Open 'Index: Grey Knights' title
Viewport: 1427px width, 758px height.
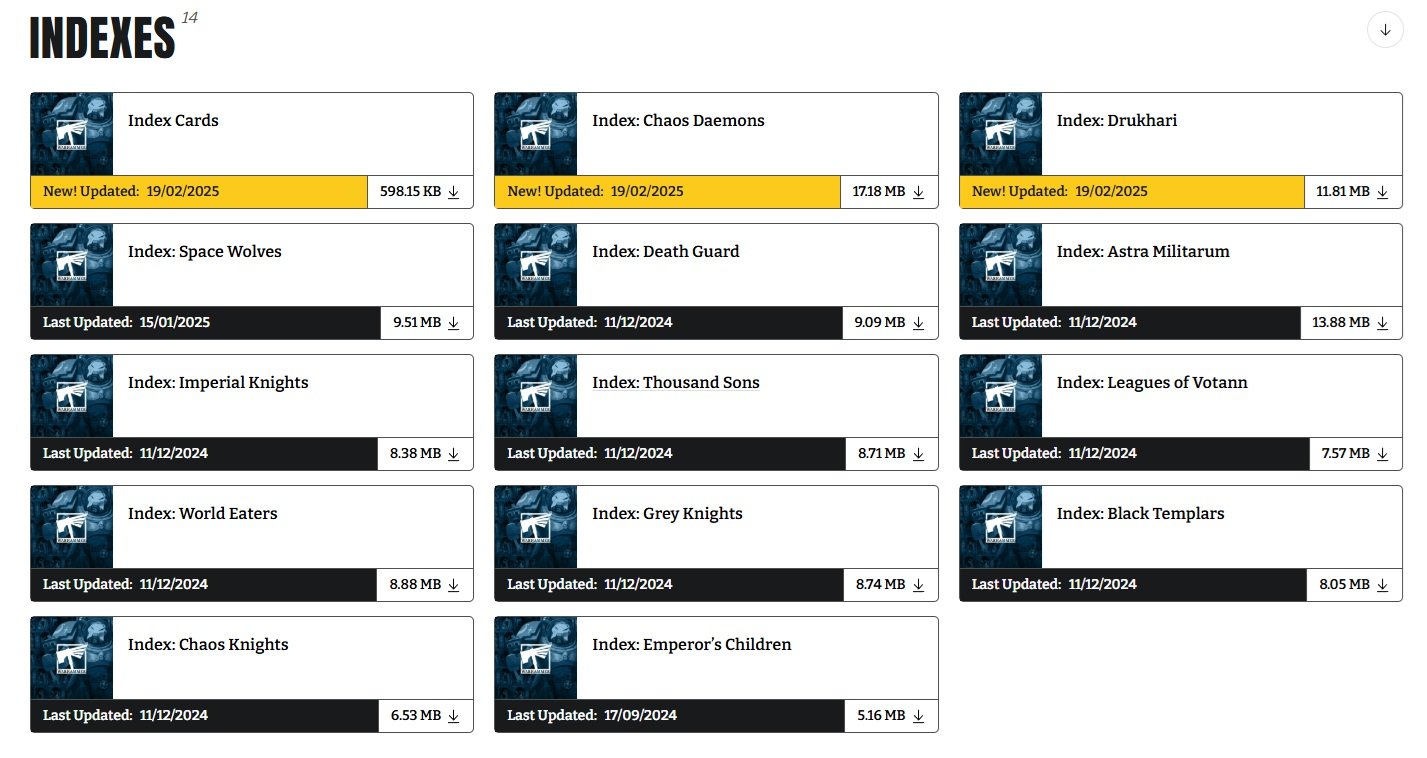667,514
